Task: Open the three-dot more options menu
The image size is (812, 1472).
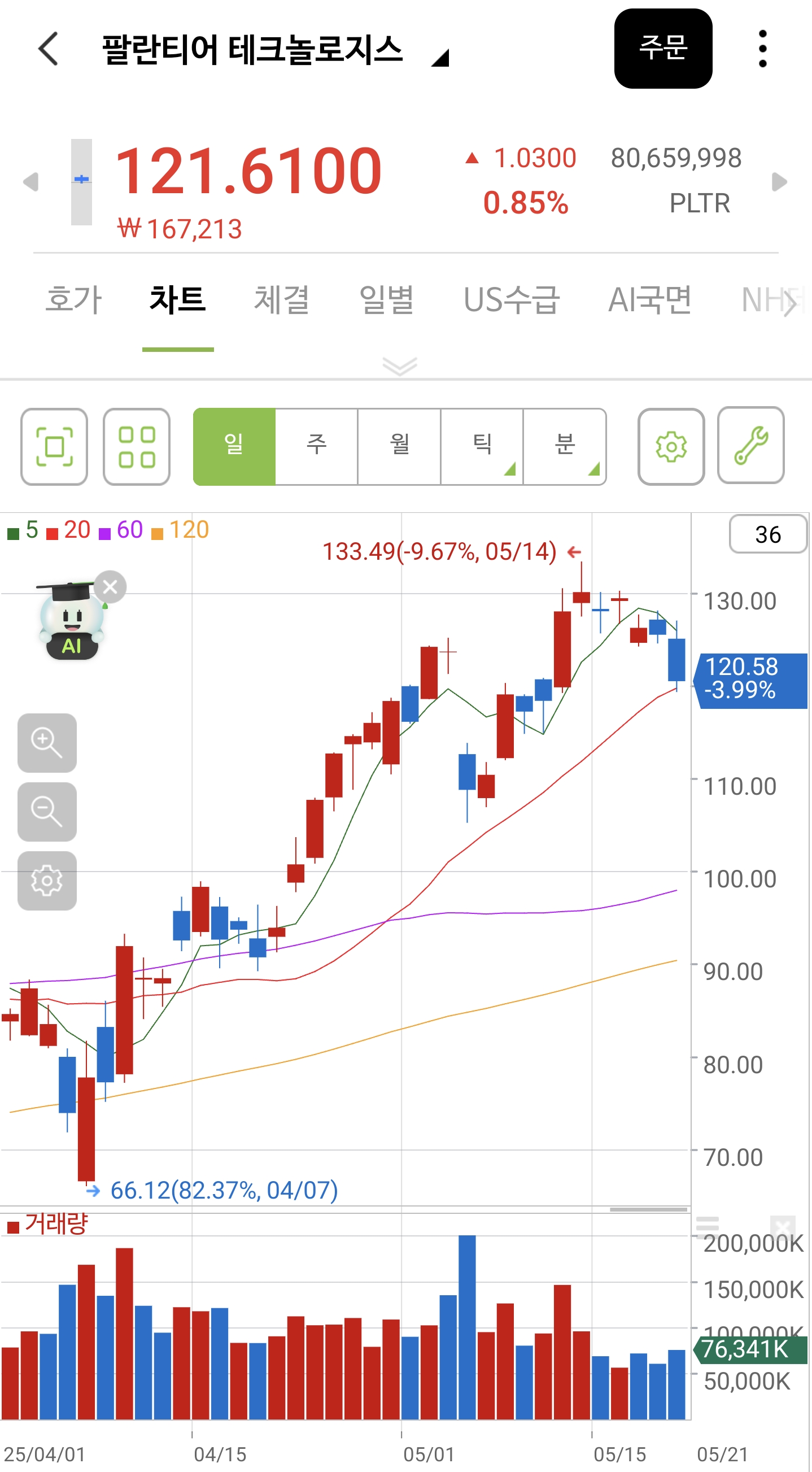Action: click(762, 49)
